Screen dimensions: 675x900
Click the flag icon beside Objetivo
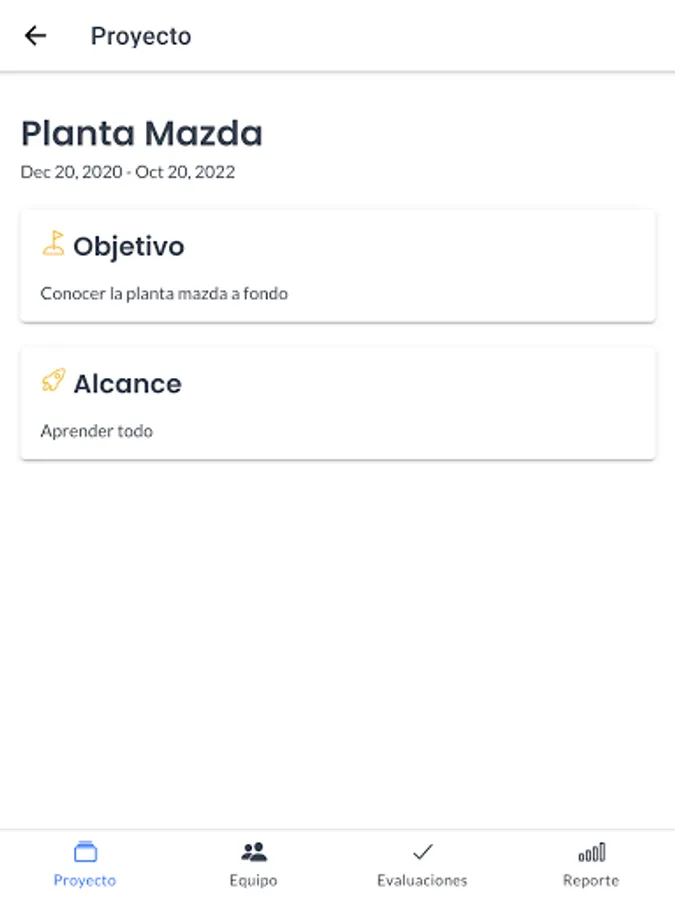click(x=53, y=244)
